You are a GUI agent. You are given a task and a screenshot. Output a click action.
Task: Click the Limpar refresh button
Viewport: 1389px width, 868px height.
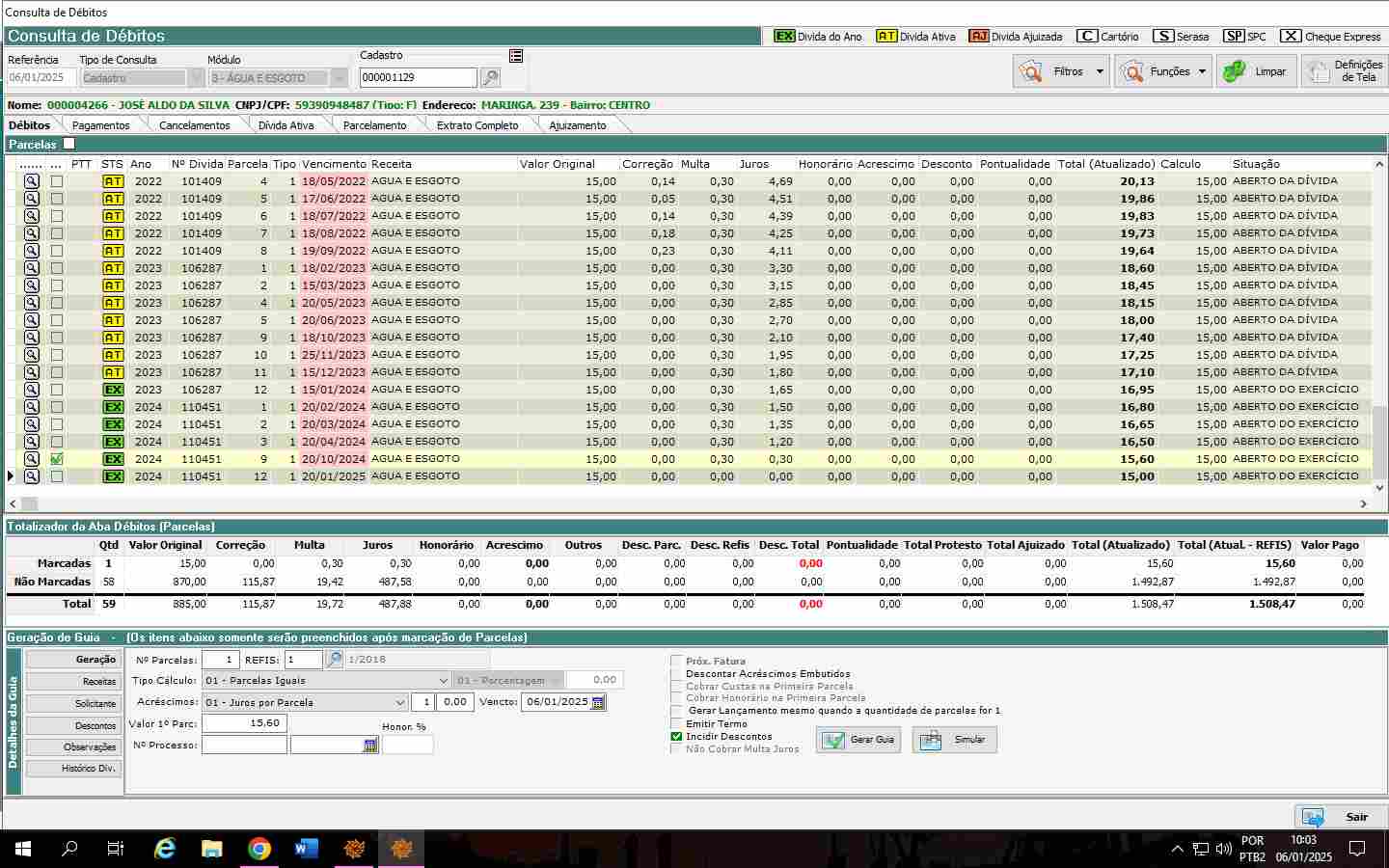[1255, 71]
